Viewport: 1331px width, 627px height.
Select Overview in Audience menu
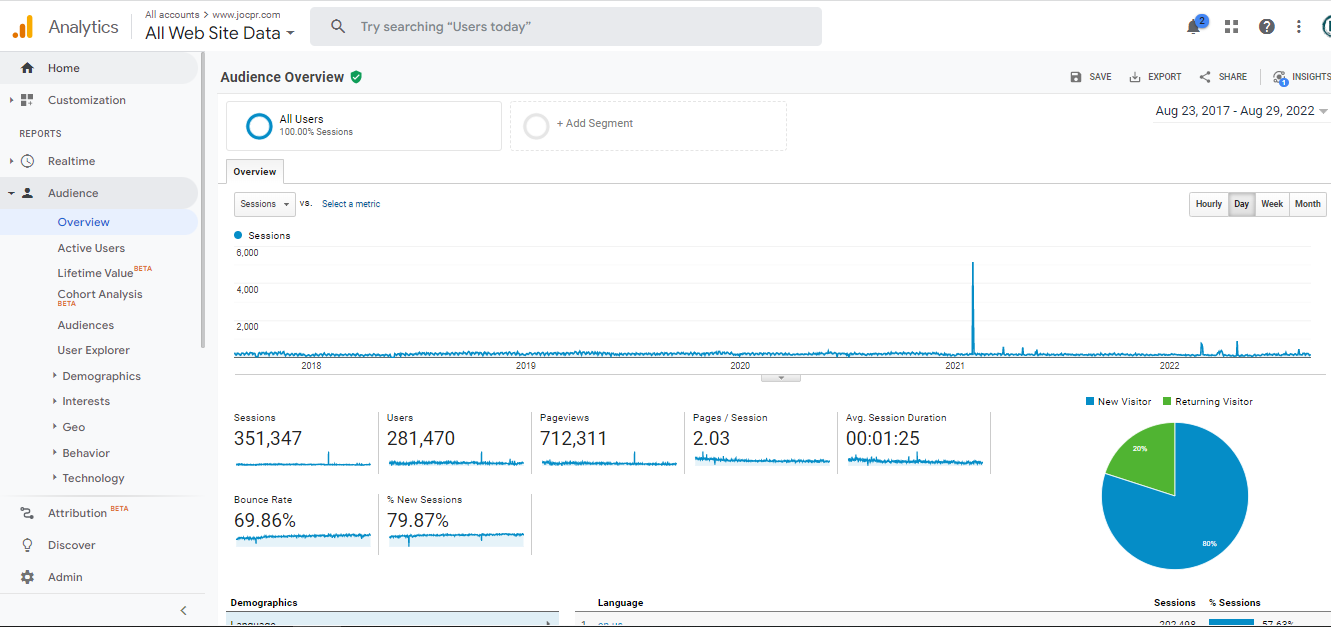(84, 222)
